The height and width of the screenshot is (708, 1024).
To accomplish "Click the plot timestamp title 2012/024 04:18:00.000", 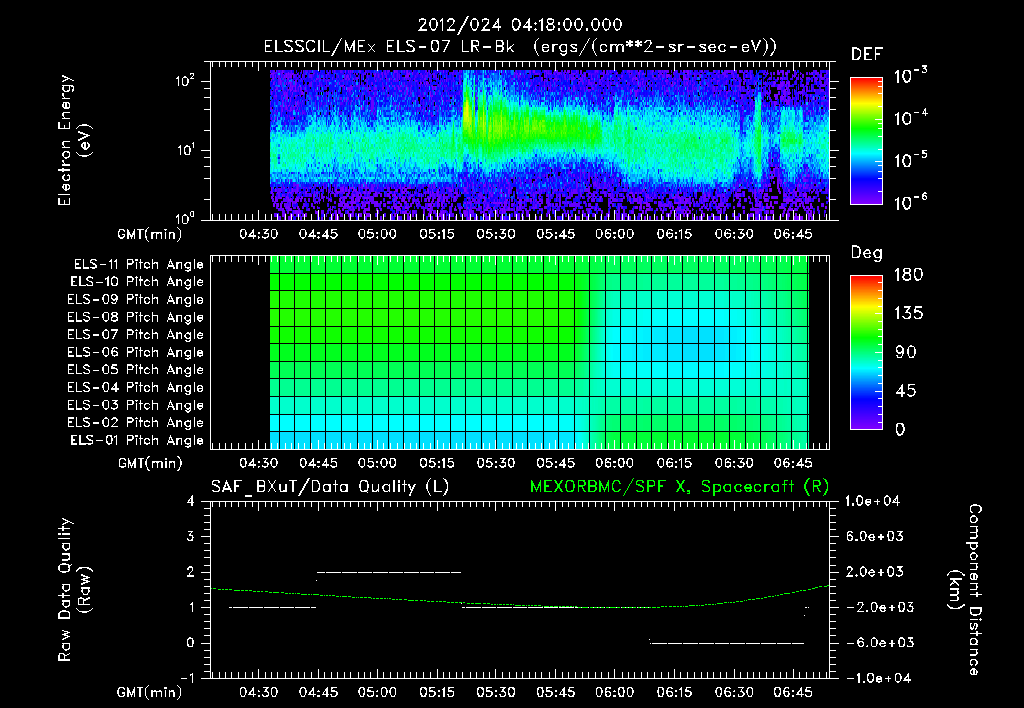I will (x=520, y=25).
